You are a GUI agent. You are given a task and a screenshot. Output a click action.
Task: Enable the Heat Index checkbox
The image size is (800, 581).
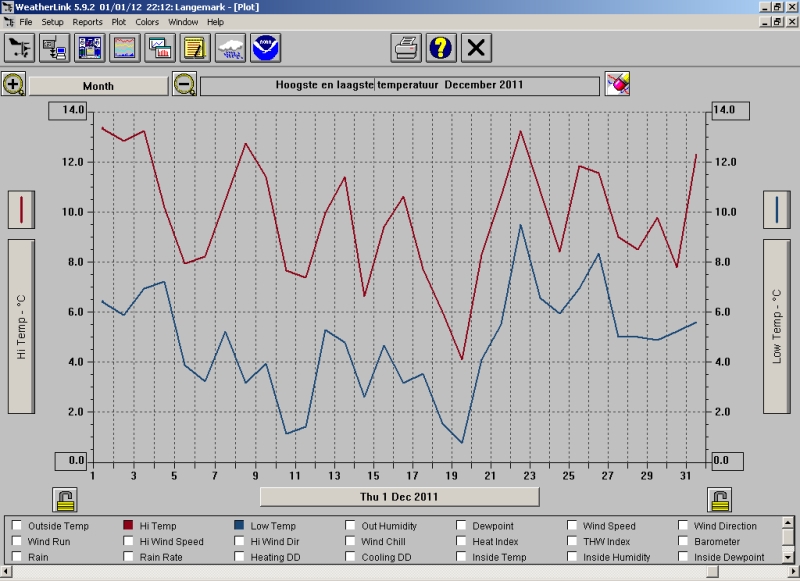461,541
